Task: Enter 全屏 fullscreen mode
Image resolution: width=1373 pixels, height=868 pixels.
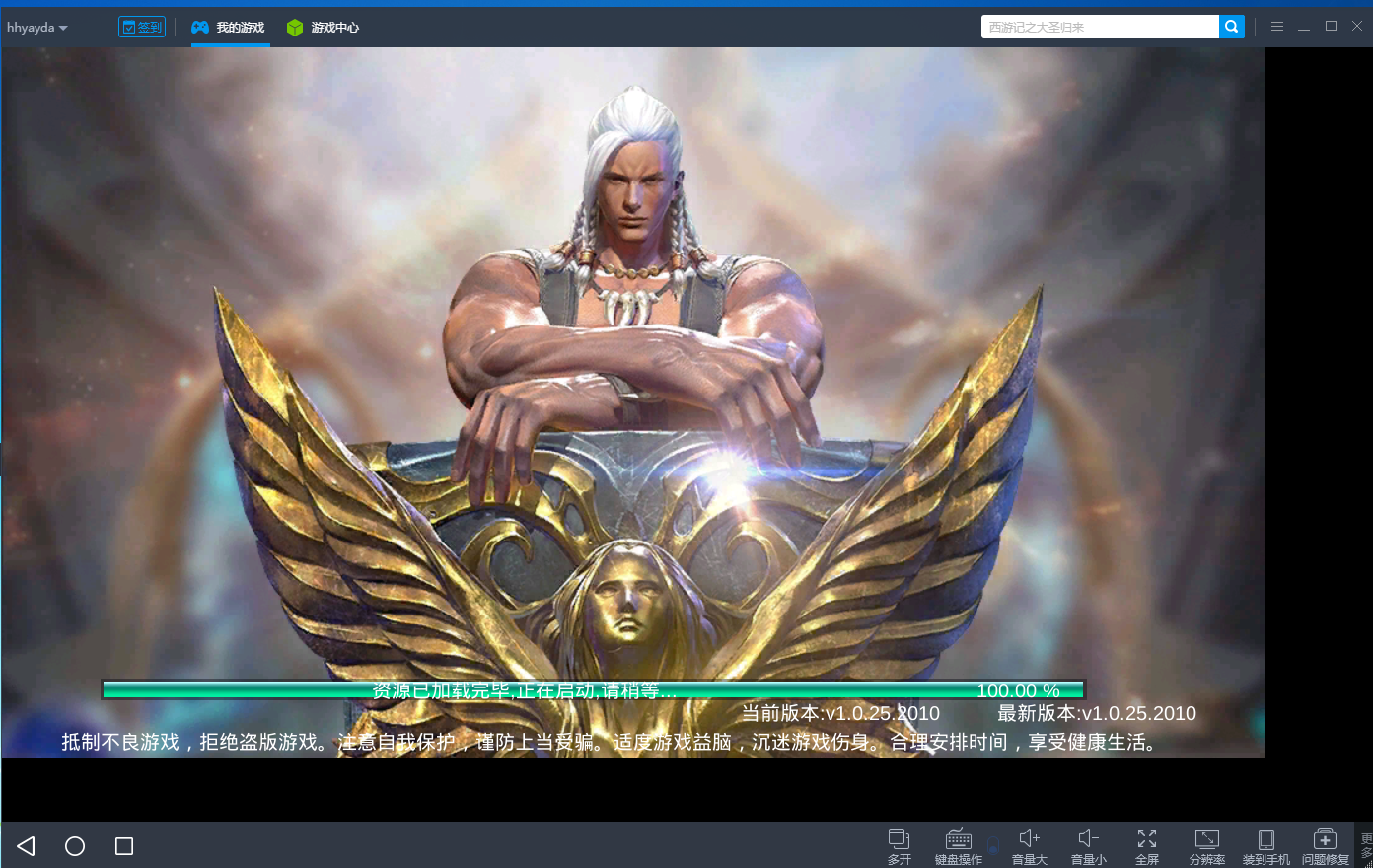Action: click(x=1147, y=846)
